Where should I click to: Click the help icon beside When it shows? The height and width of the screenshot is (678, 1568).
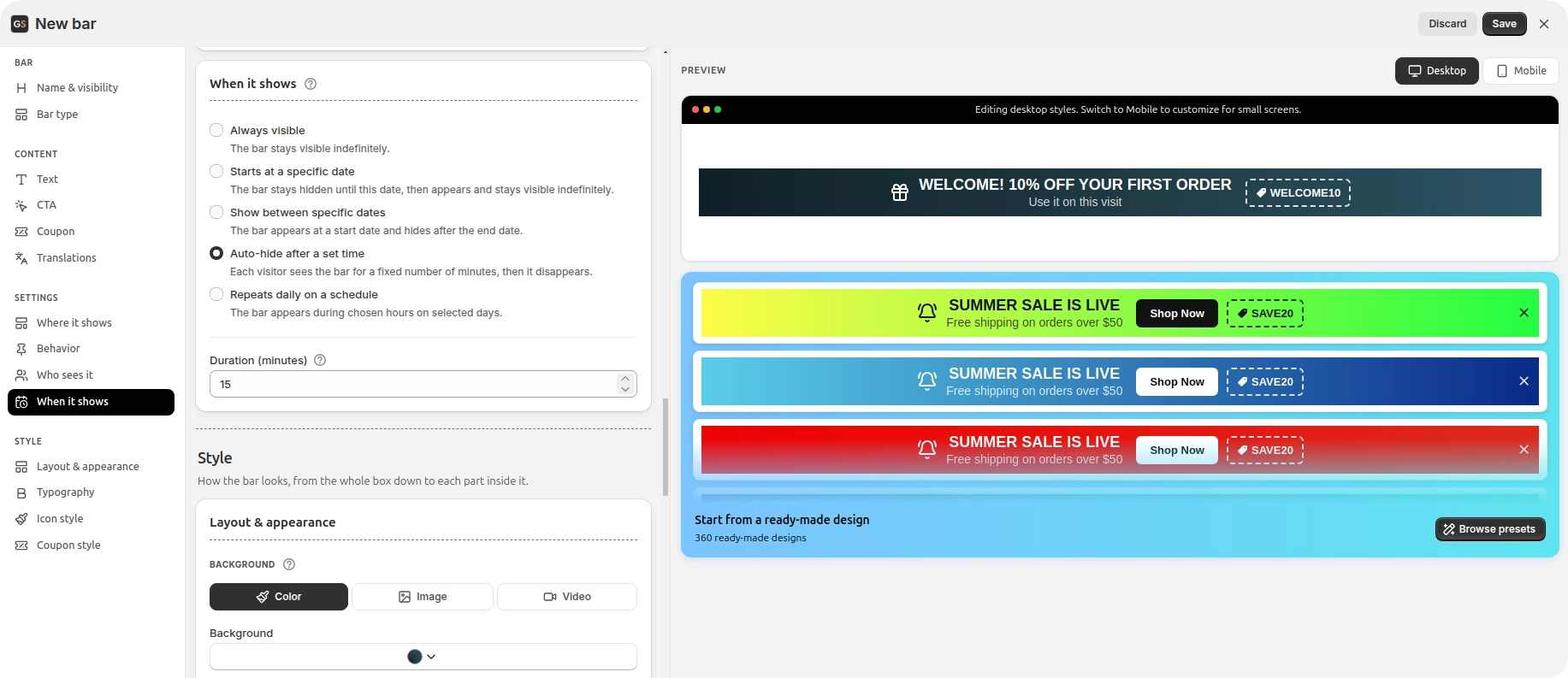311,84
